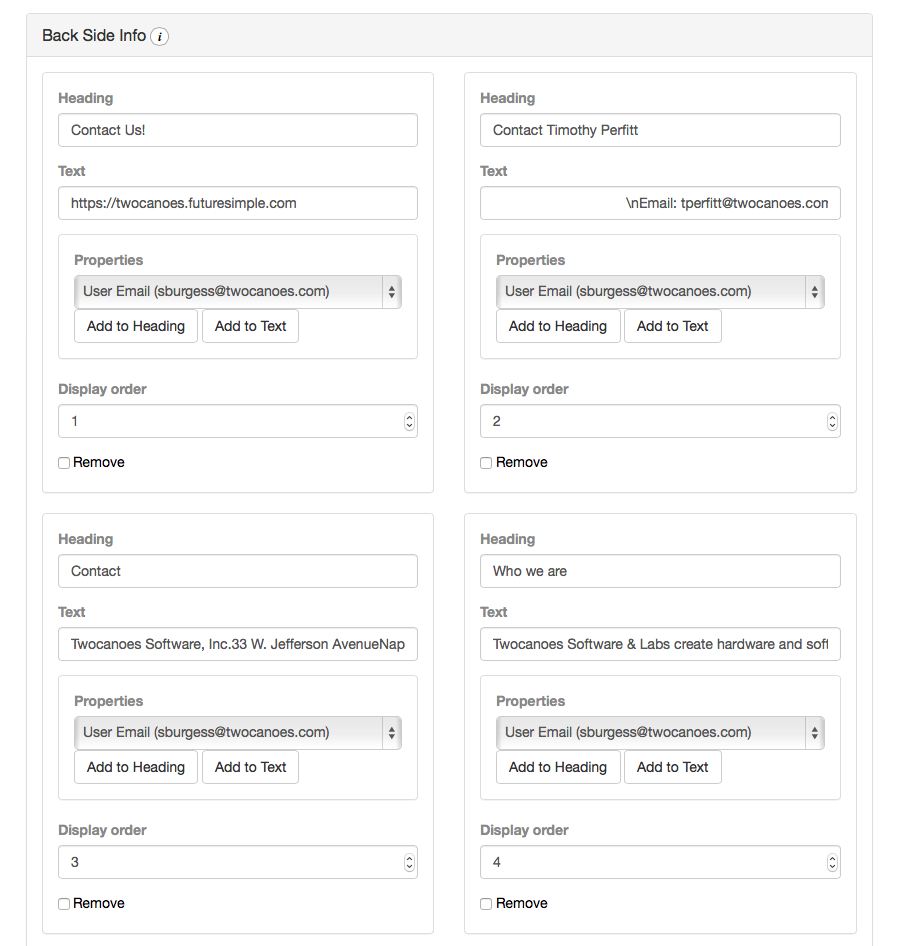Open the Properties dropdown for display order 3
898x946 pixels.
click(x=238, y=733)
